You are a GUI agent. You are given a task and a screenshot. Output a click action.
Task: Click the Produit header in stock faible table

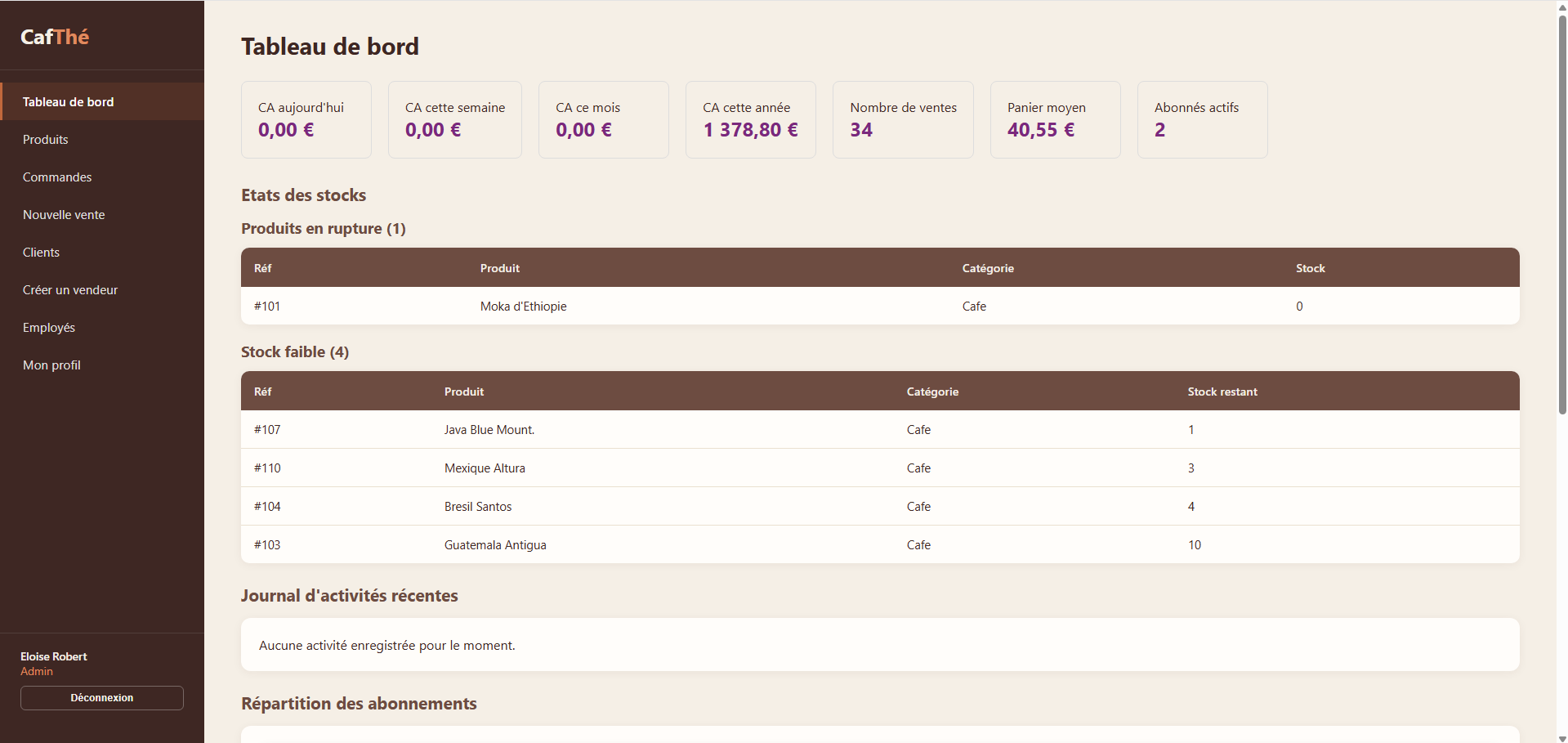[x=464, y=392]
